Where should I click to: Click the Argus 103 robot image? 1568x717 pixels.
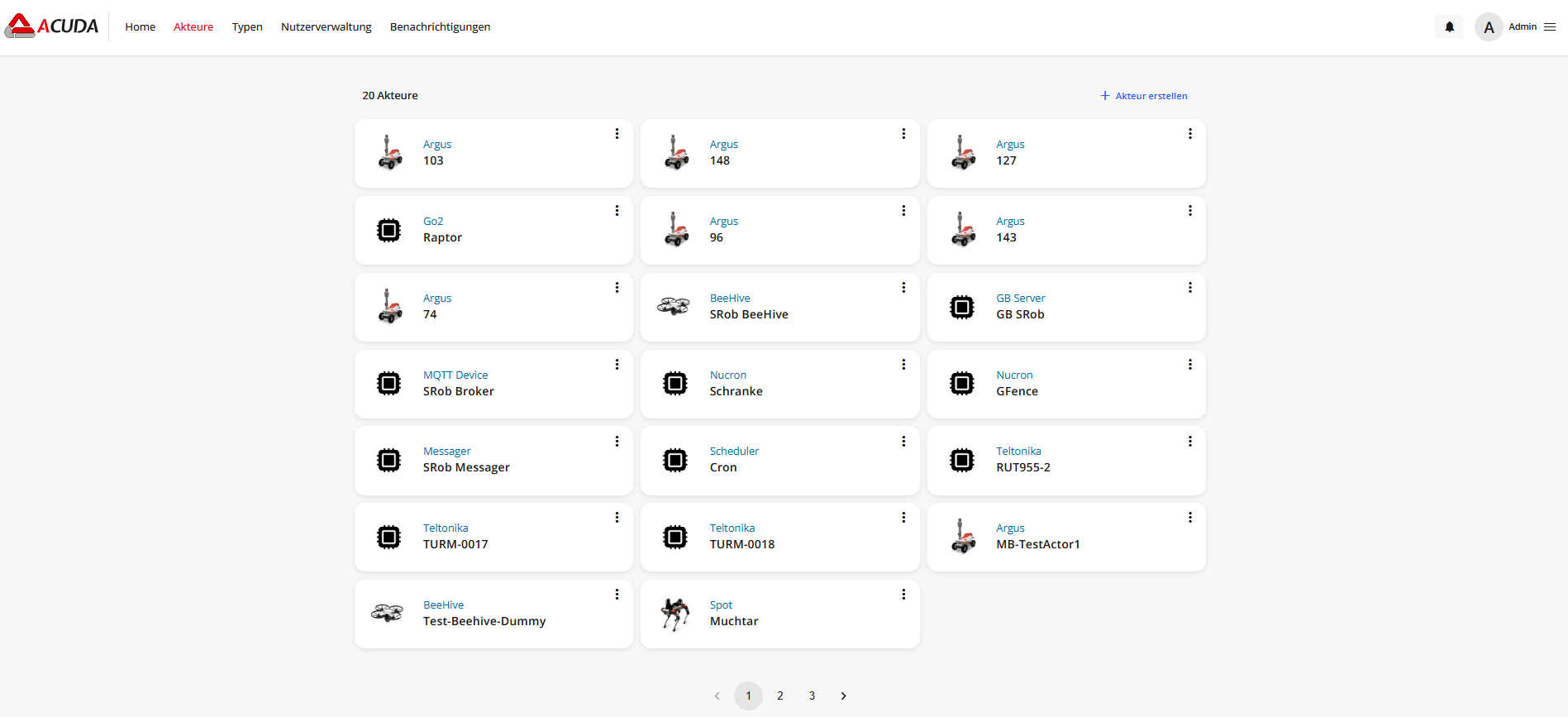(389, 153)
